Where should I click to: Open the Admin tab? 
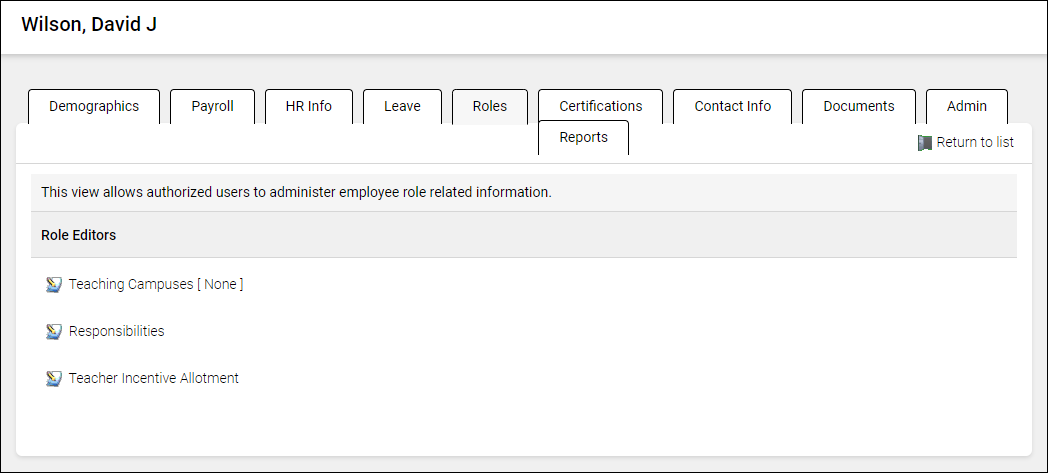point(967,107)
